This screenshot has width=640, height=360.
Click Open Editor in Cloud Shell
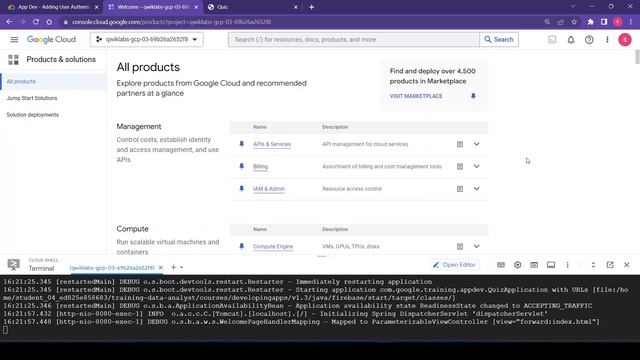[454, 265]
